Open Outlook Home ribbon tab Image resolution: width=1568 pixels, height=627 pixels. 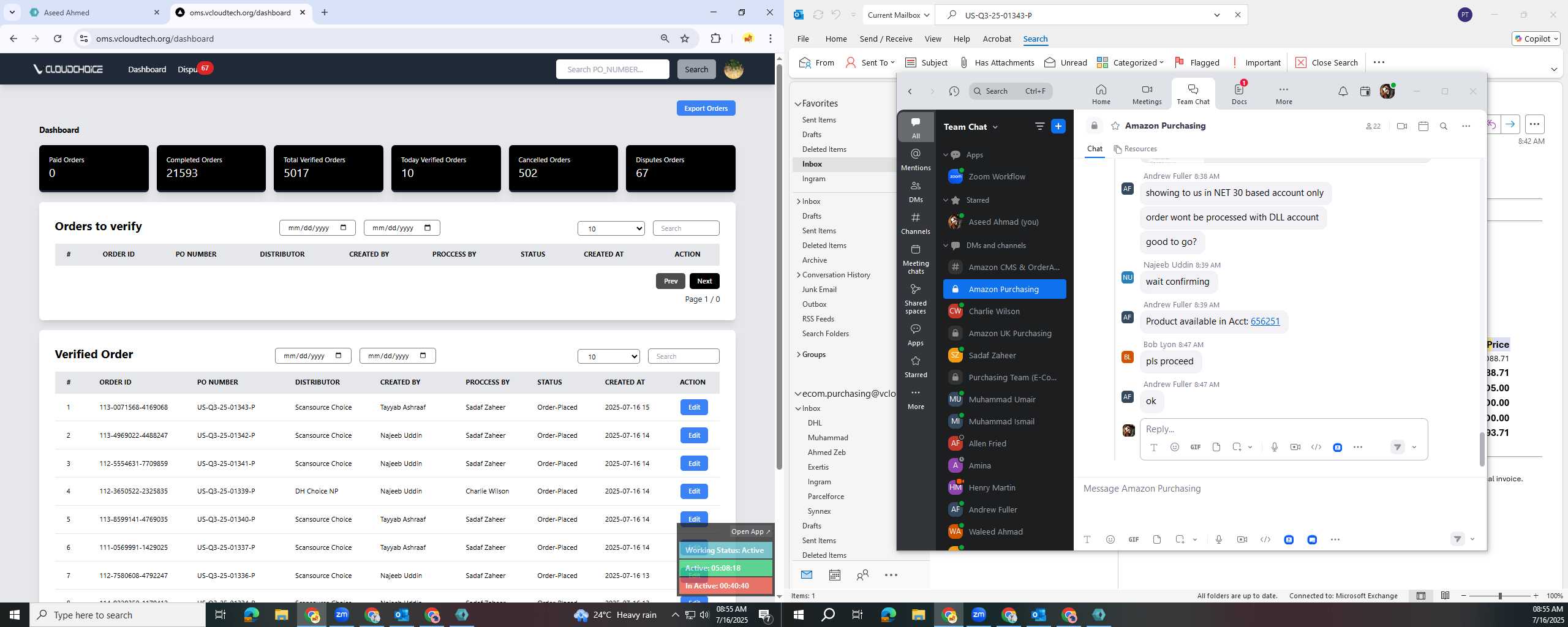[835, 39]
